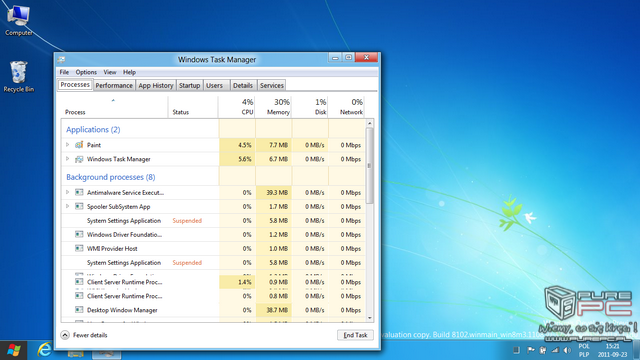The width and height of the screenshot is (640, 360).
Task: Open the volume speaker tray icon
Action: [x=567, y=350]
